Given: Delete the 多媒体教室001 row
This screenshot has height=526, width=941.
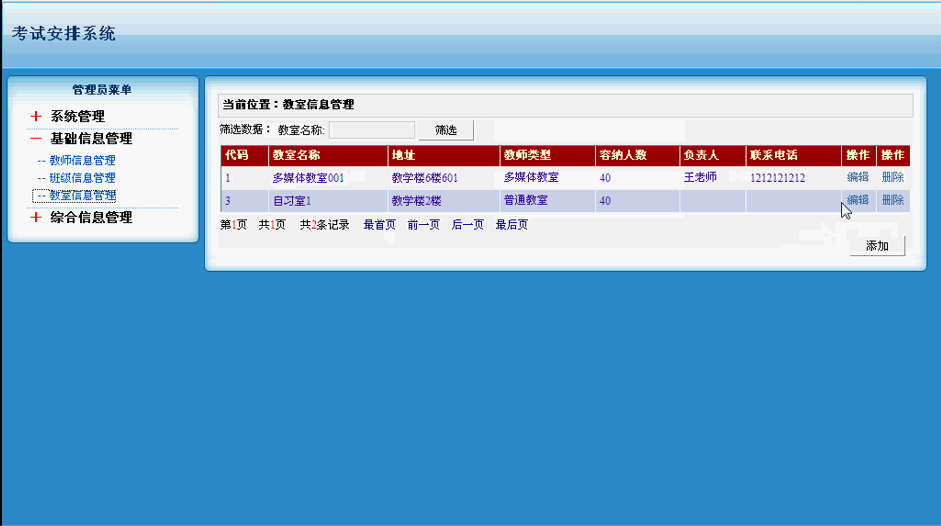Looking at the screenshot, I should coord(892,177).
